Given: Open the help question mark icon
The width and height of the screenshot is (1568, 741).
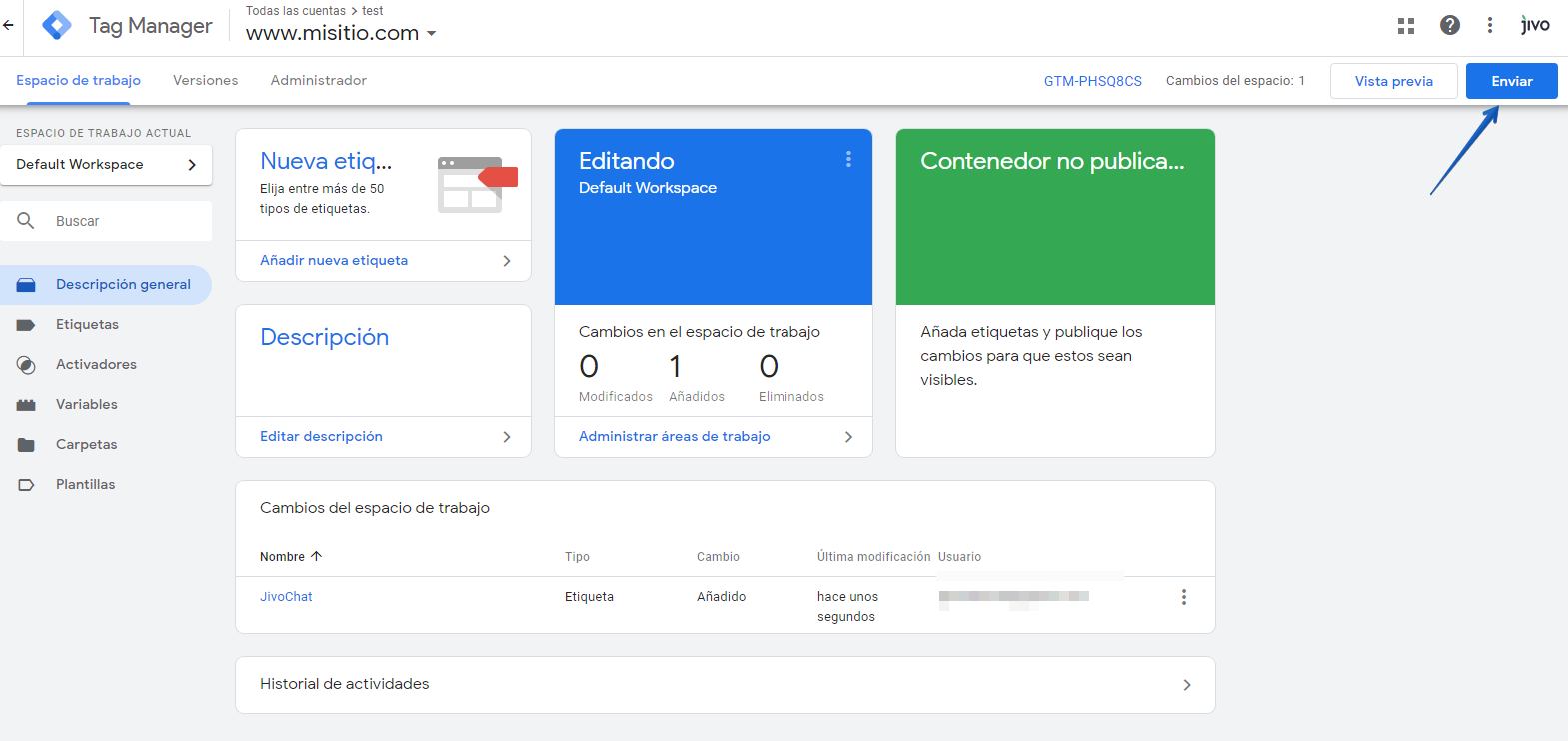Looking at the screenshot, I should tap(1450, 25).
